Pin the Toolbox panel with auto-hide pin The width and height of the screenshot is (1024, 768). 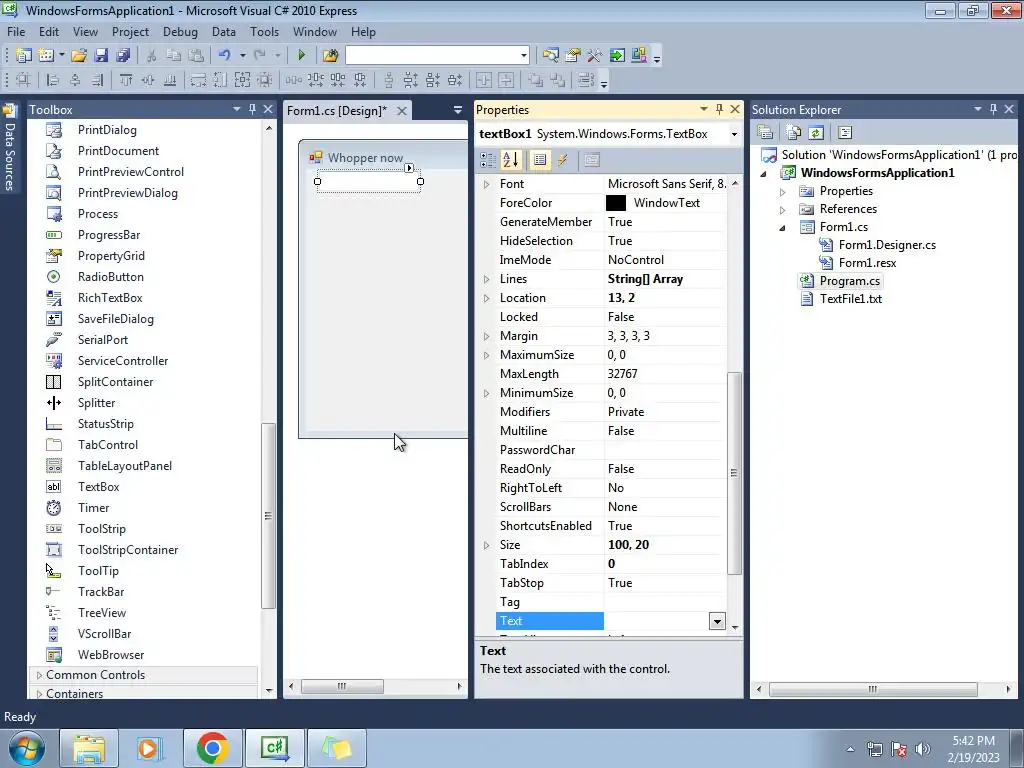252,110
